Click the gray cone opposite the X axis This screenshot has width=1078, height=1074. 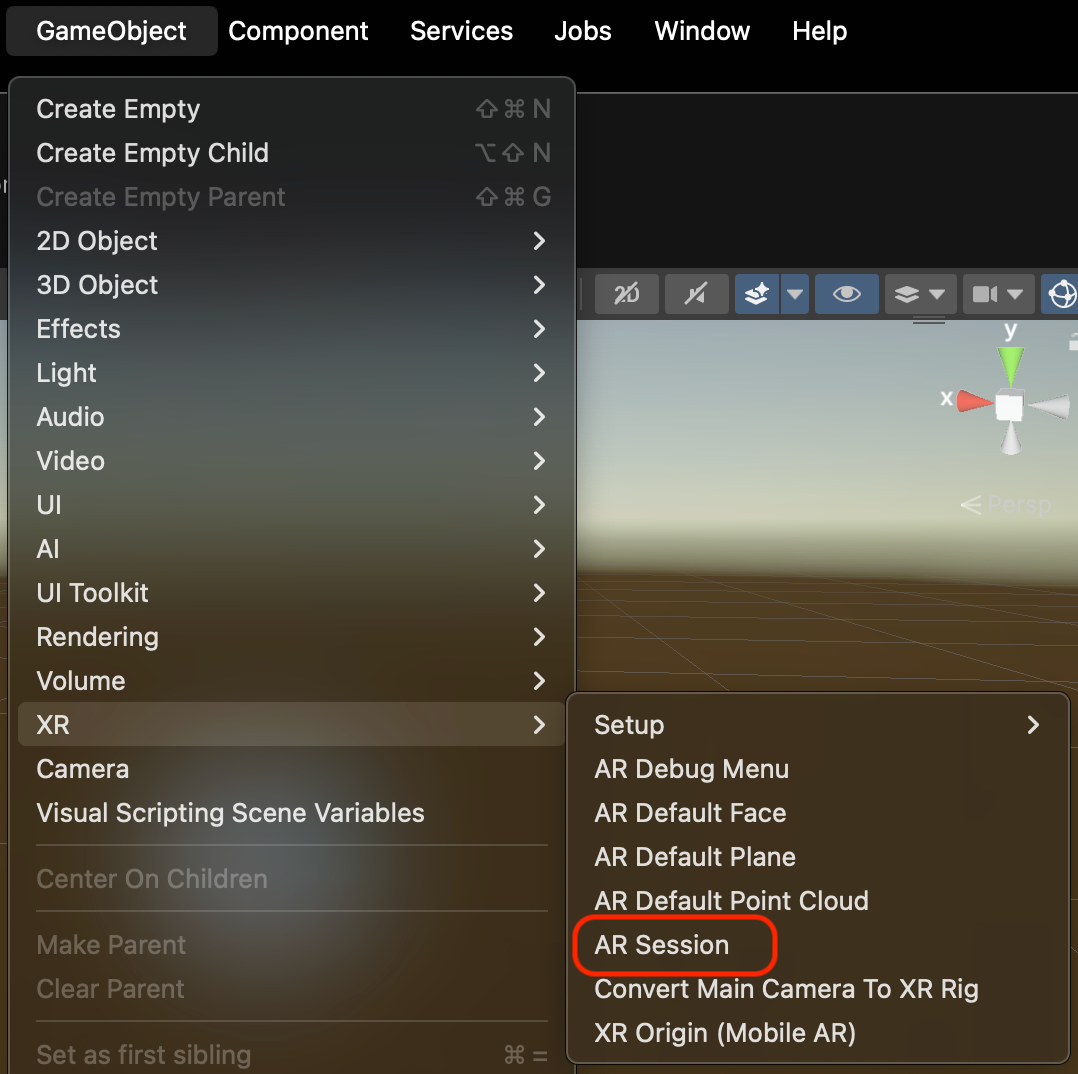coord(1050,406)
